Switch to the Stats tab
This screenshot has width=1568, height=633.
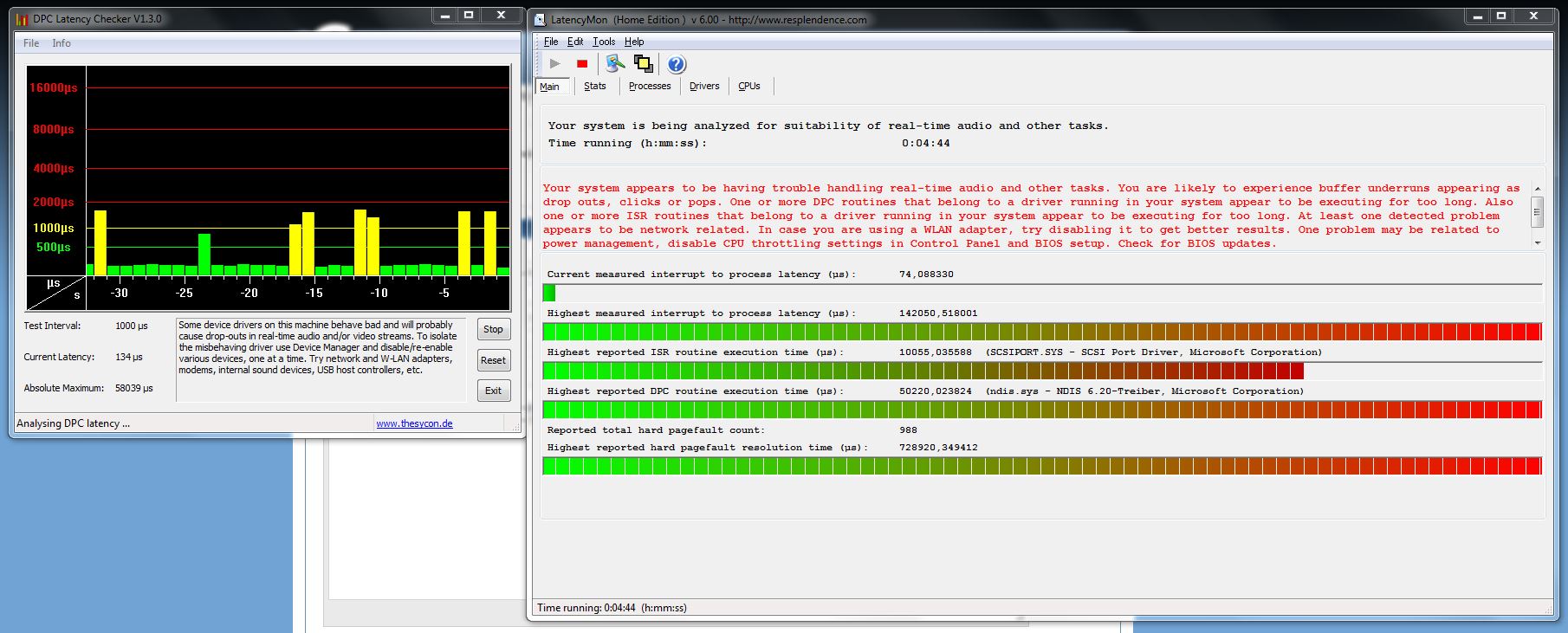click(x=595, y=86)
